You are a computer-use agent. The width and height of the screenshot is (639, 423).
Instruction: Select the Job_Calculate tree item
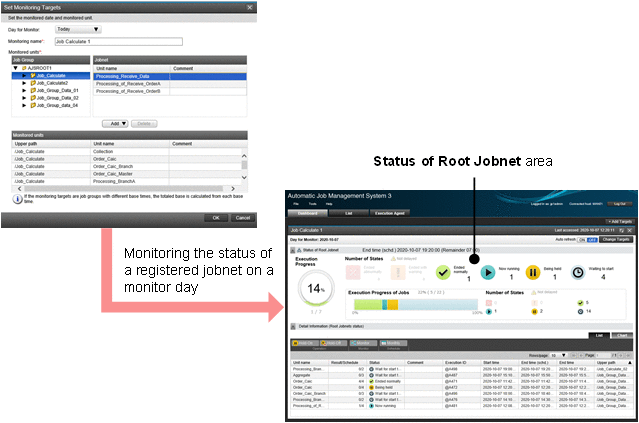pos(51,76)
